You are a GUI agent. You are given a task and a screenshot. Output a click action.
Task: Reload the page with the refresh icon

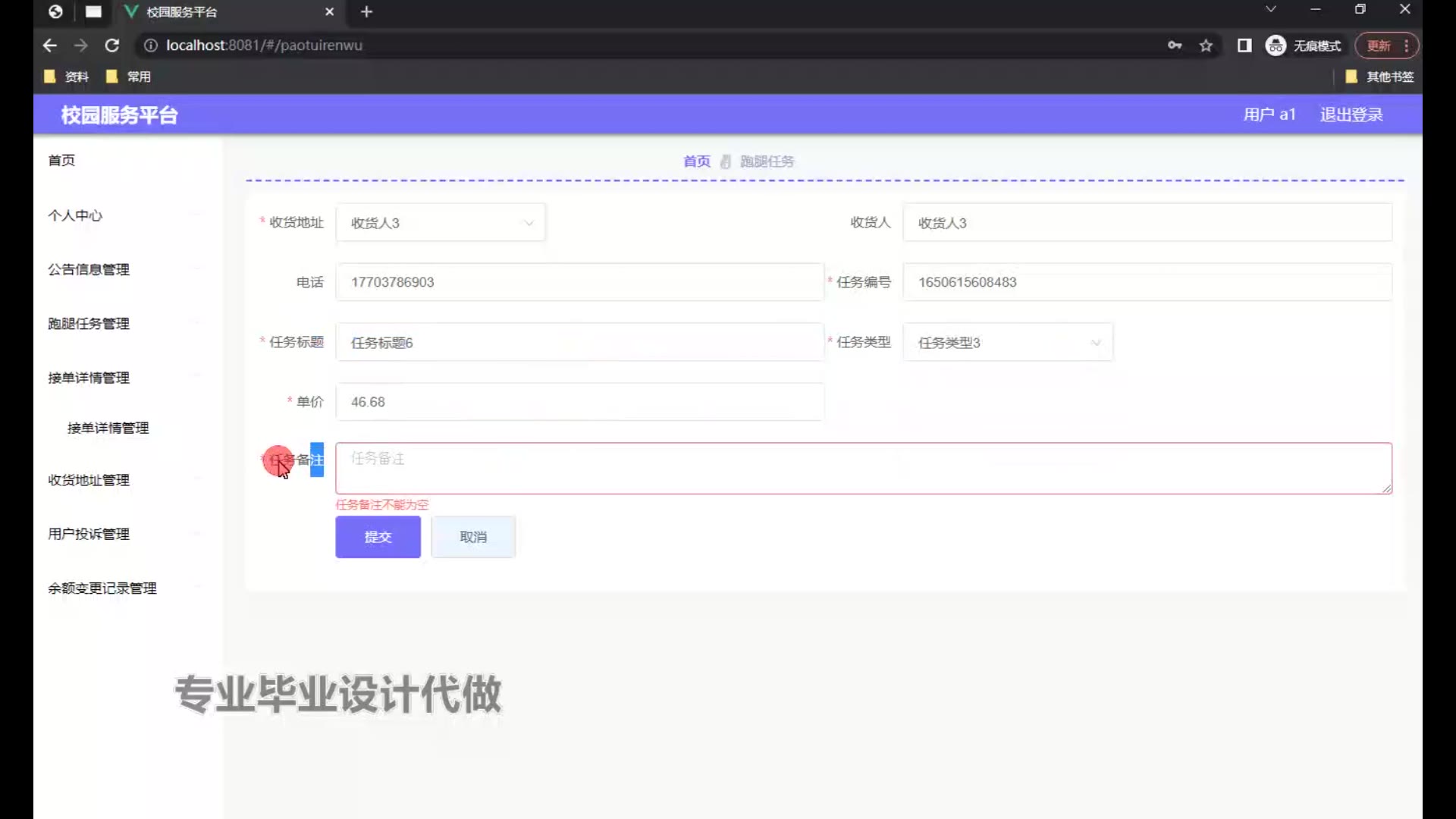click(x=112, y=45)
